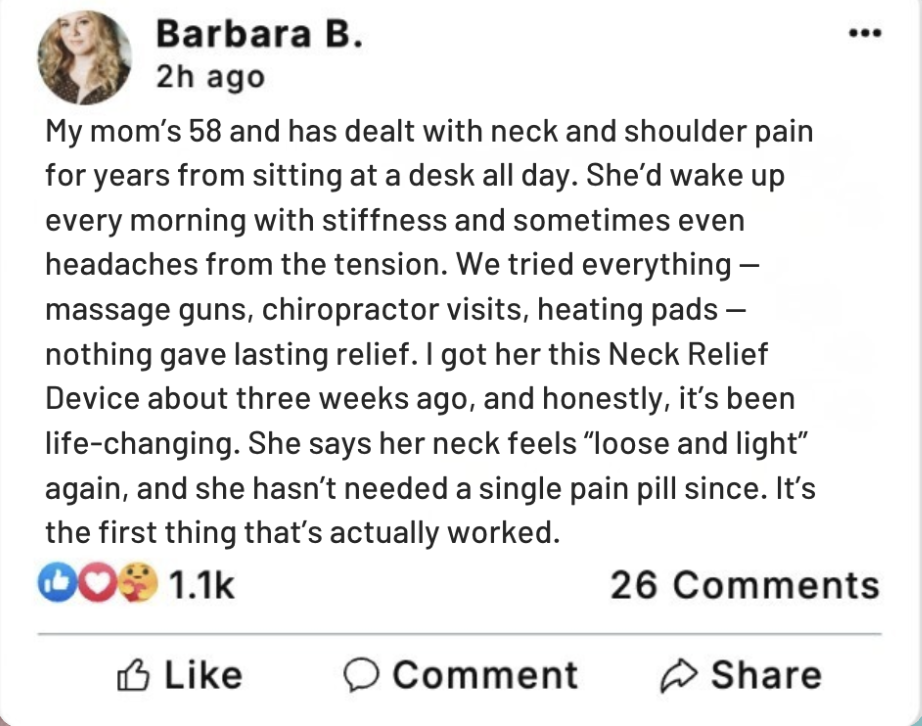Click the blue thumbs-up reaction icon
Viewport: 922px width, 726px height.
(58, 585)
